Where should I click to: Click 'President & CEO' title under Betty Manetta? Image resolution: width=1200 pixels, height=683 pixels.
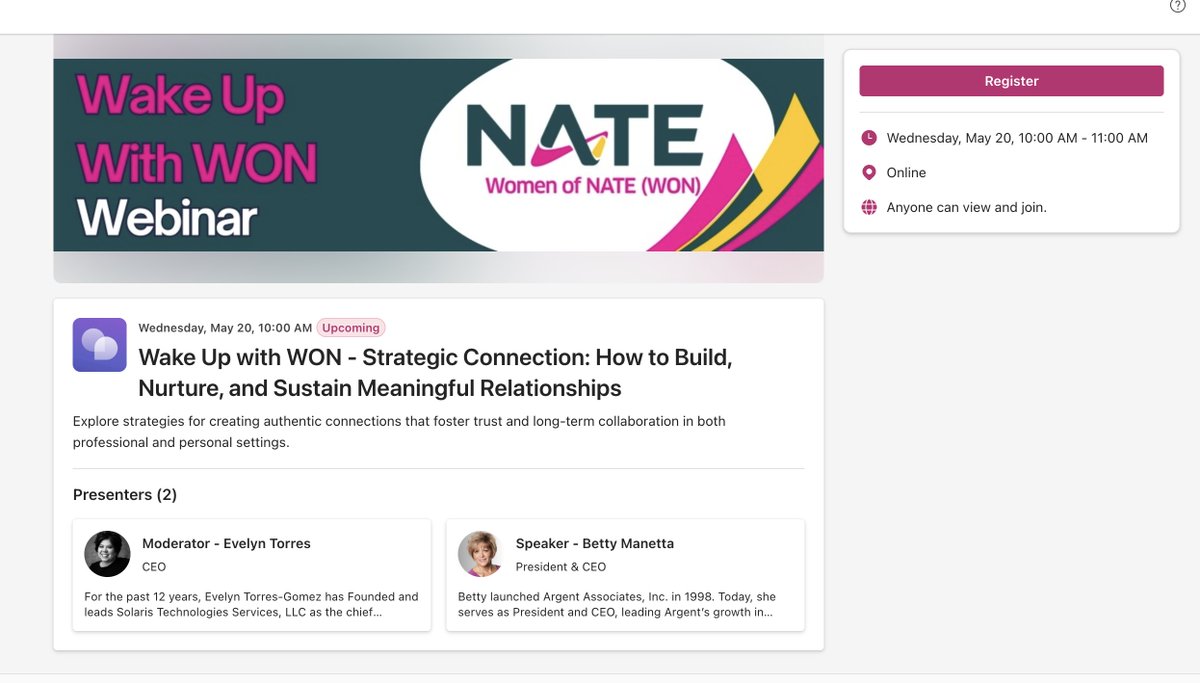point(561,567)
